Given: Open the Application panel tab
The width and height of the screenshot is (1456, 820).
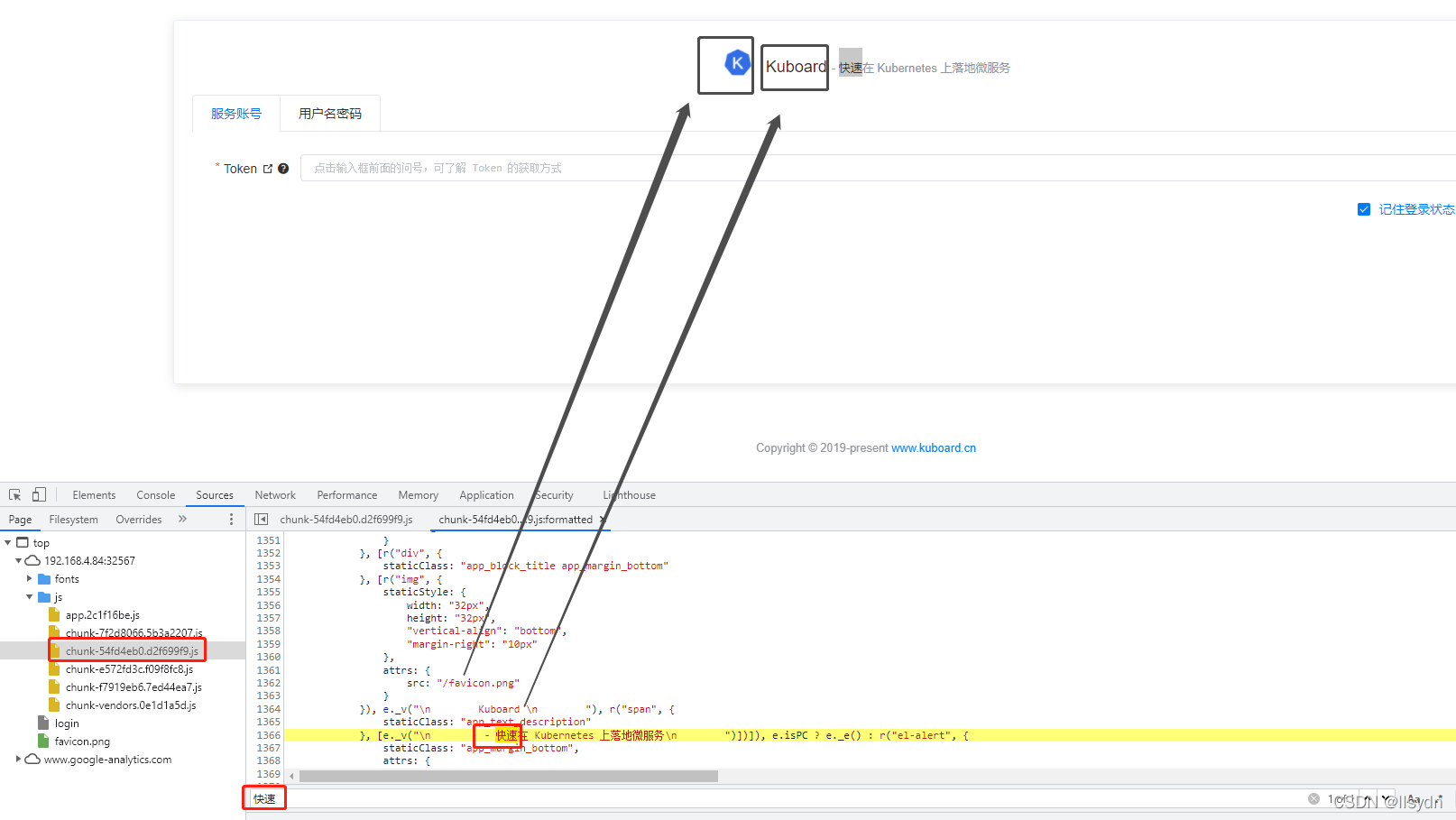Looking at the screenshot, I should (x=486, y=495).
